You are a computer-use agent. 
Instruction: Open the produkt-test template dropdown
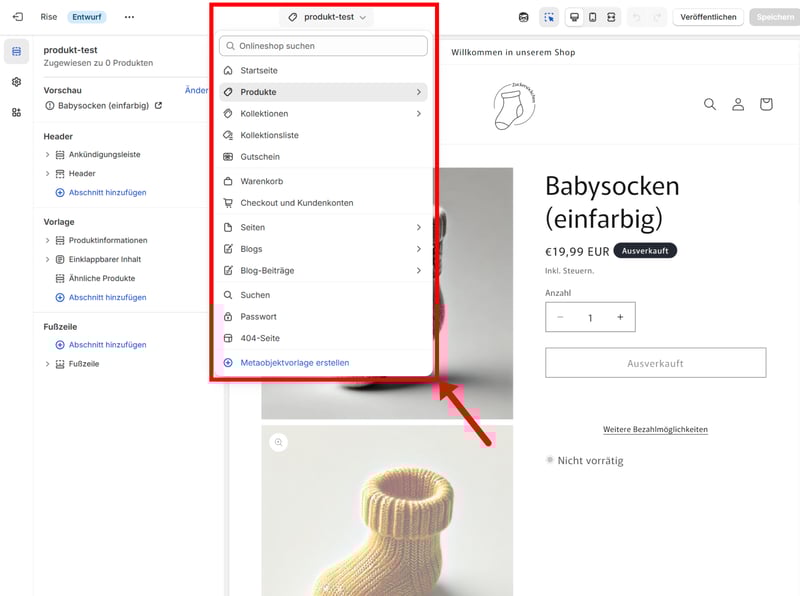[x=327, y=17]
